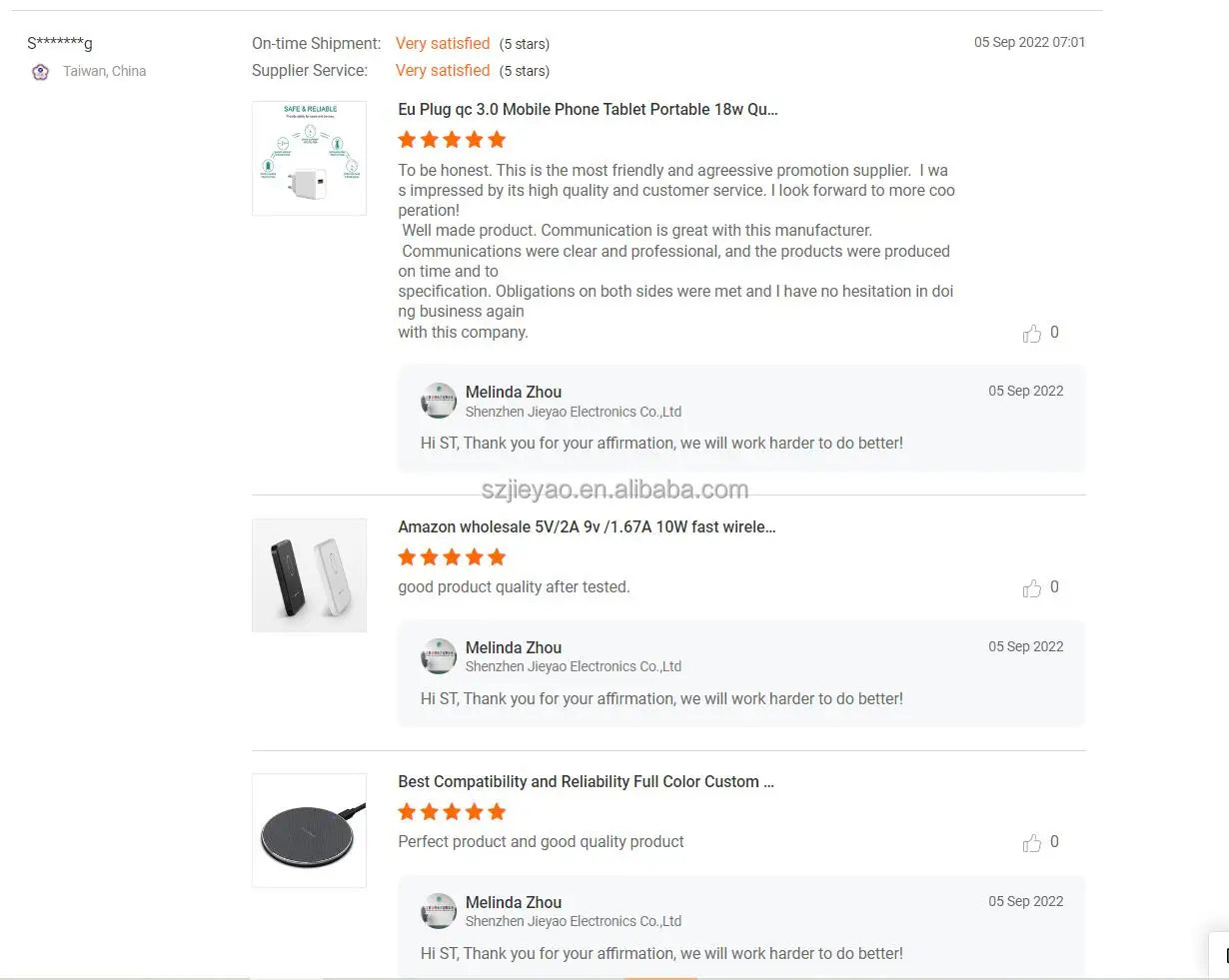The width and height of the screenshot is (1229, 980).
Task: Click Melinda Zhou's avatar in third reply
Action: [x=439, y=911]
